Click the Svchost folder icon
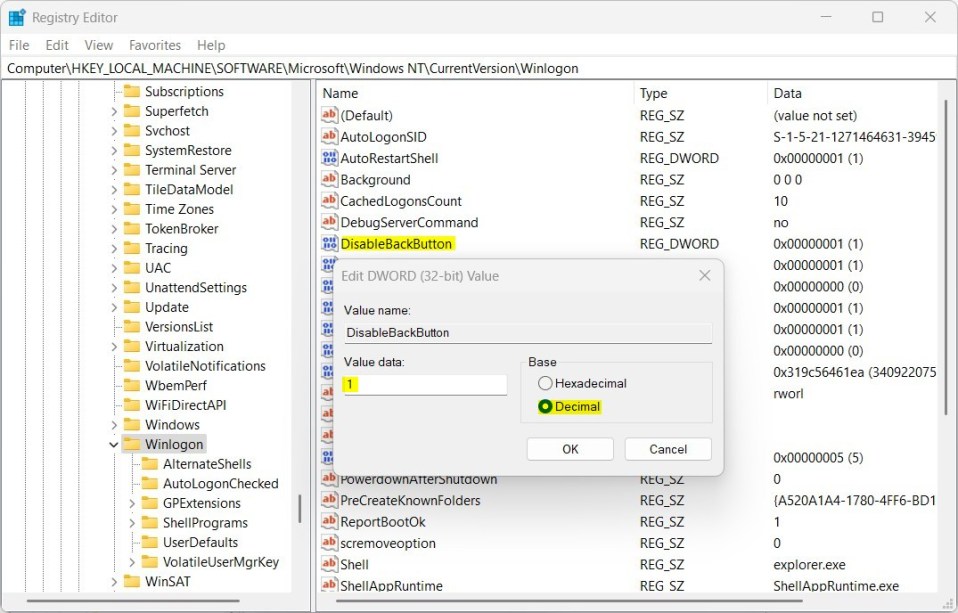958x613 pixels. click(x=131, y=130)
